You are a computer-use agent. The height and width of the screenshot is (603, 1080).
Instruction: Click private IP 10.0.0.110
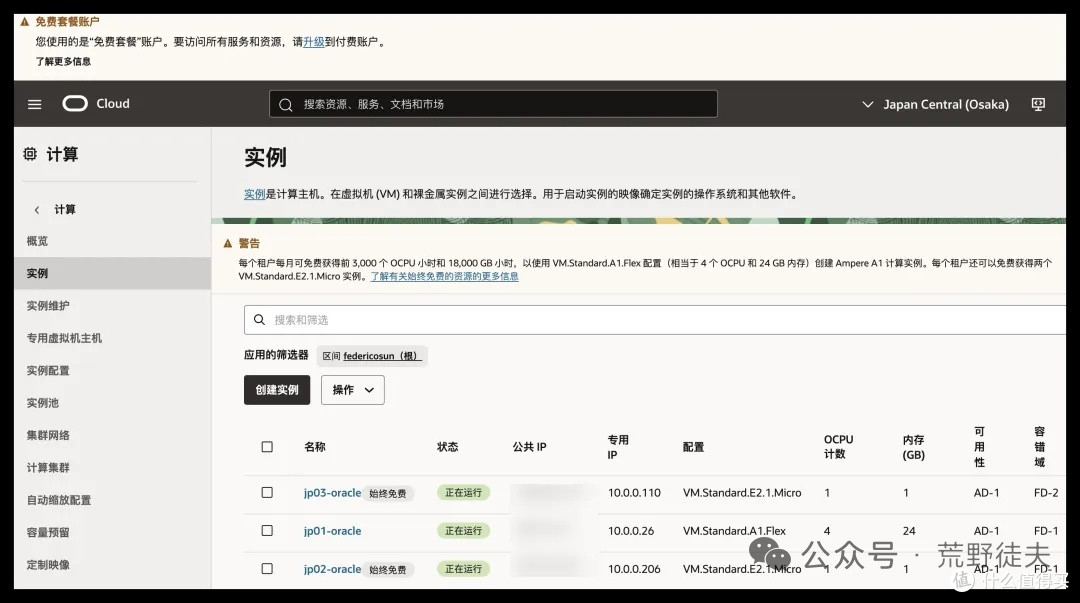point(634,493)
